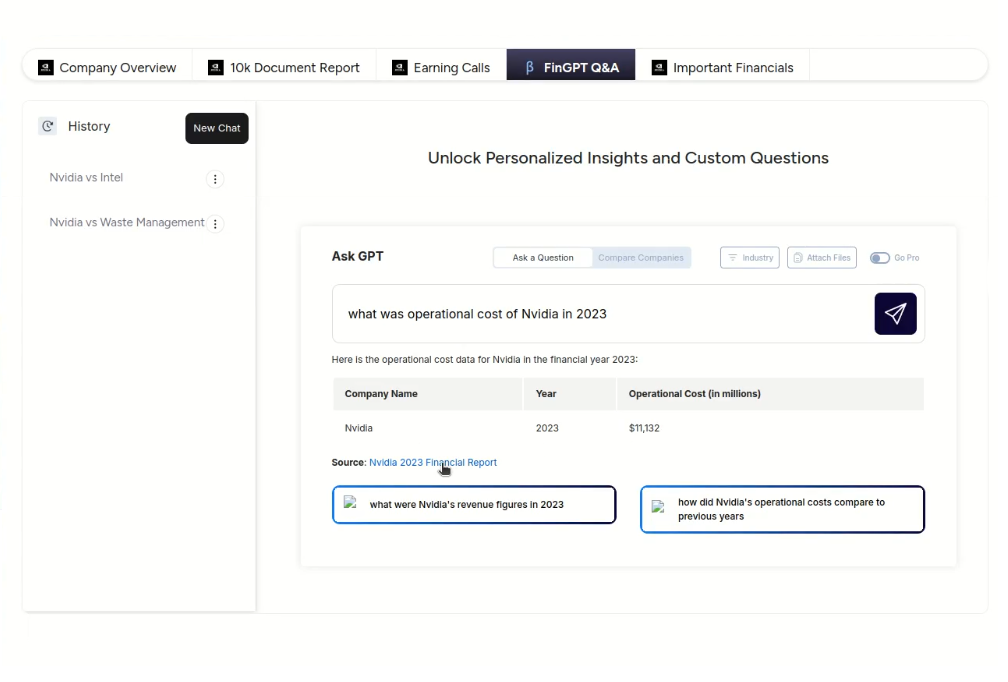The image size is (1008, 682).
Task: Send the question with the paper plane button
Action: pos(896,314)
